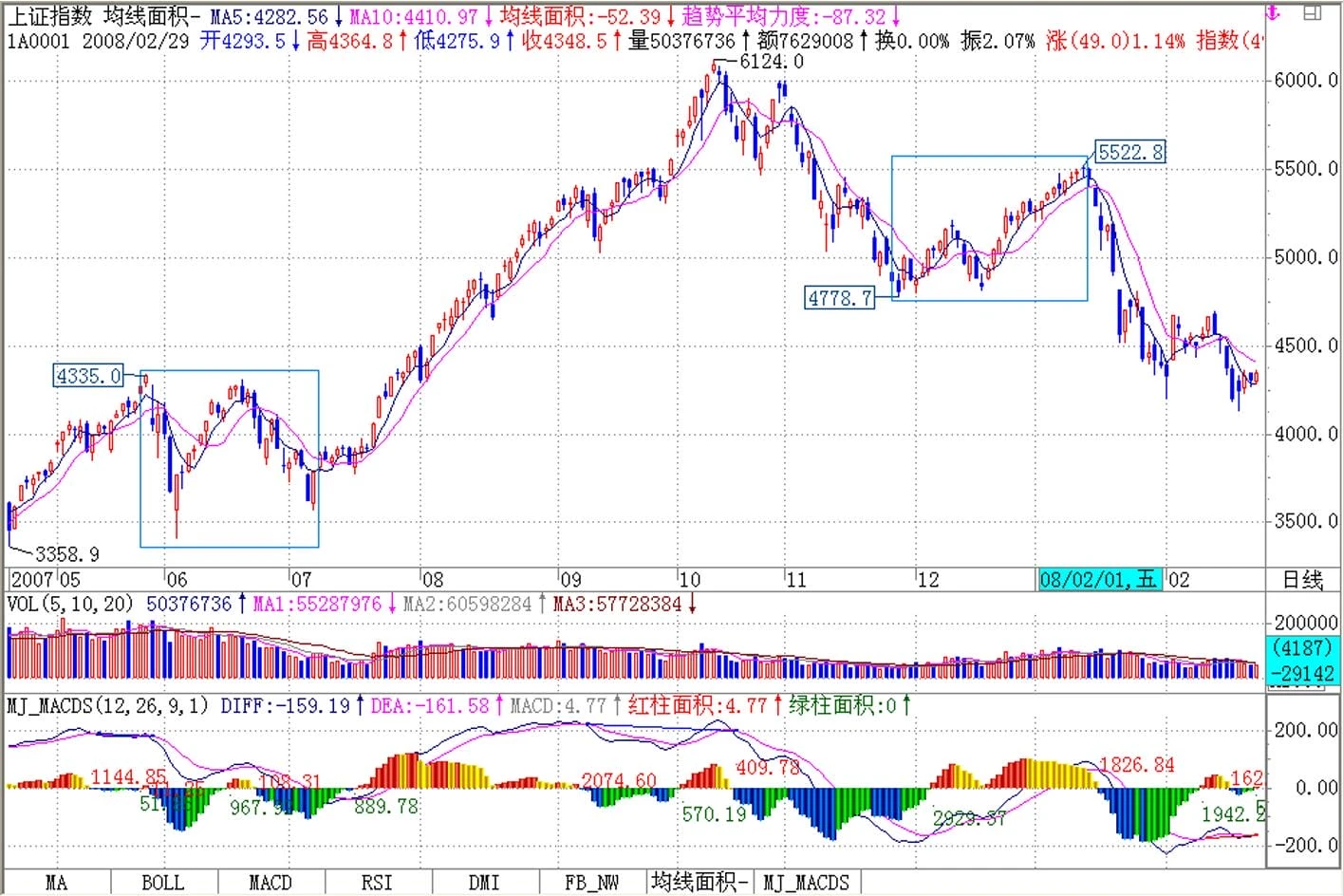The width and height of the screenshot is (1343, 896).
Task: Click the window layout icon at top right
Action: pyautogui.click(x=1313, y=12)
